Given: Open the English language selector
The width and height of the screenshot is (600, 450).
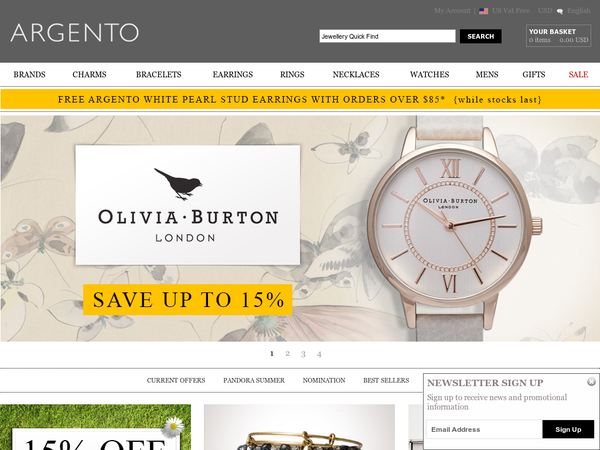Looking at the screenshot, I should [579, 11].
